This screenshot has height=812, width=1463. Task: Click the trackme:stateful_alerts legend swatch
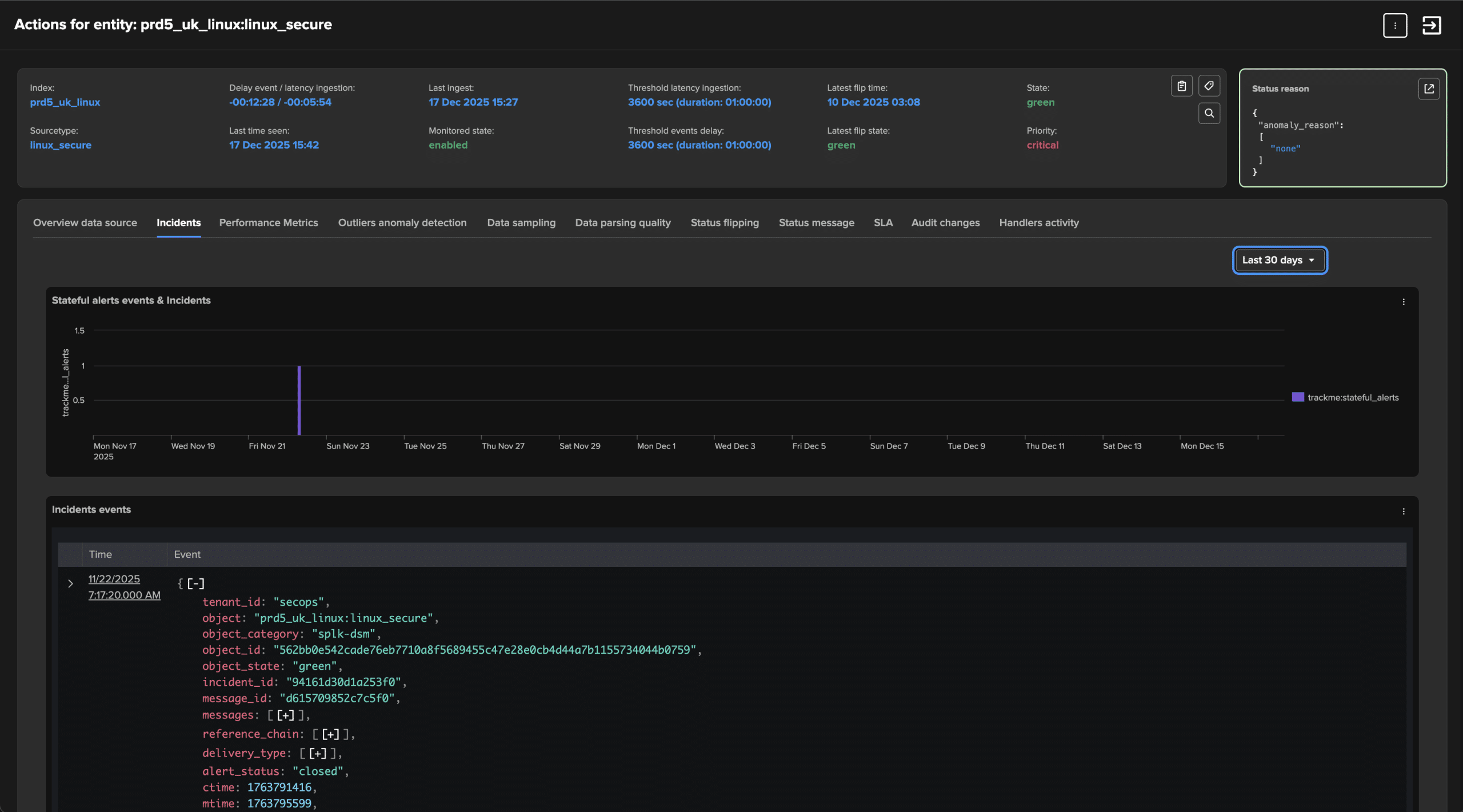pos(1298,397)
